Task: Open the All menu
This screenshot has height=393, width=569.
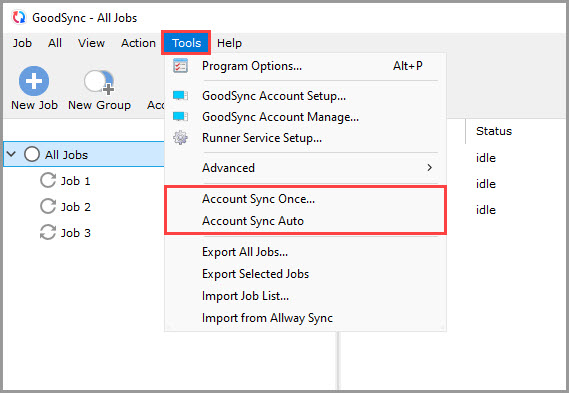Action: (x=55, y=43)
